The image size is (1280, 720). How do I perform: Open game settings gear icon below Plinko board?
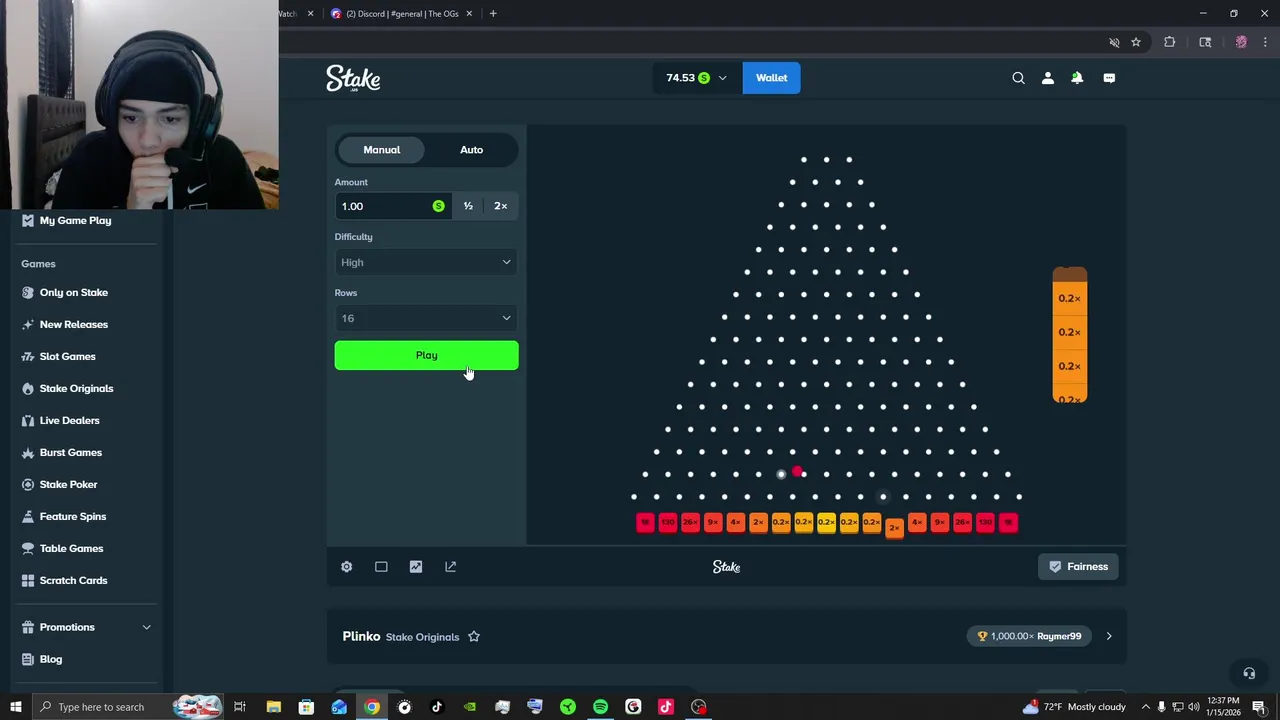(346, 567)
